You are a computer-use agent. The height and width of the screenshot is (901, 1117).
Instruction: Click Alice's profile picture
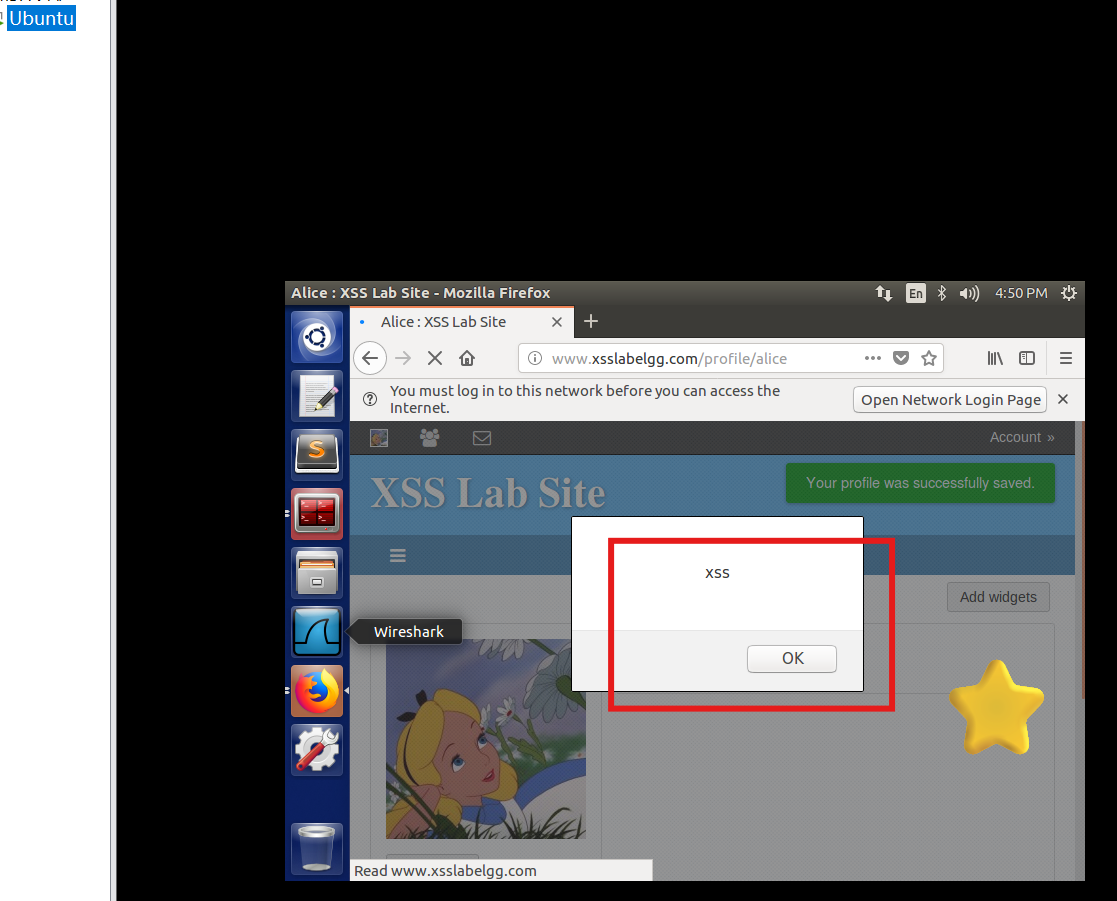486,739
